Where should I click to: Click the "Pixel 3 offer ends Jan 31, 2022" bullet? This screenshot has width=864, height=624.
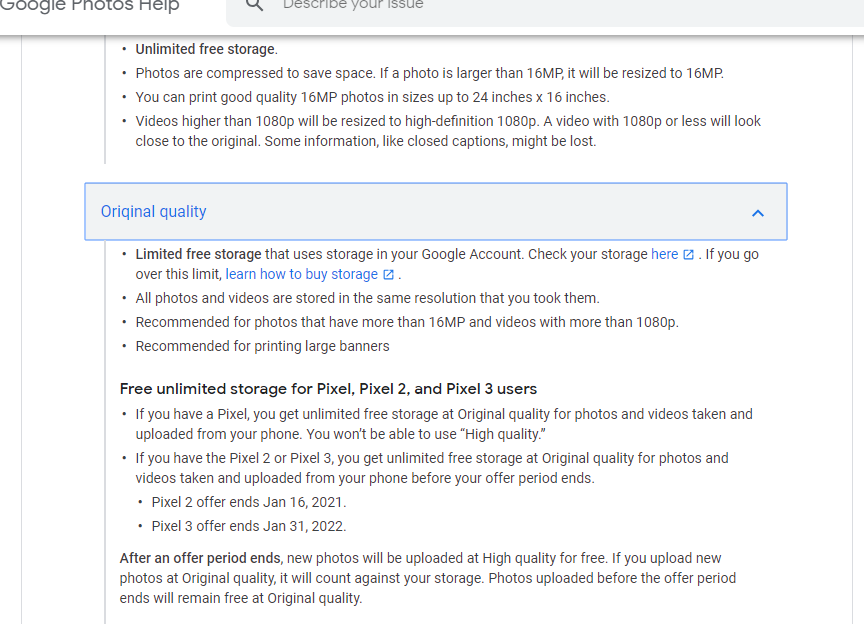pos(249,526)
